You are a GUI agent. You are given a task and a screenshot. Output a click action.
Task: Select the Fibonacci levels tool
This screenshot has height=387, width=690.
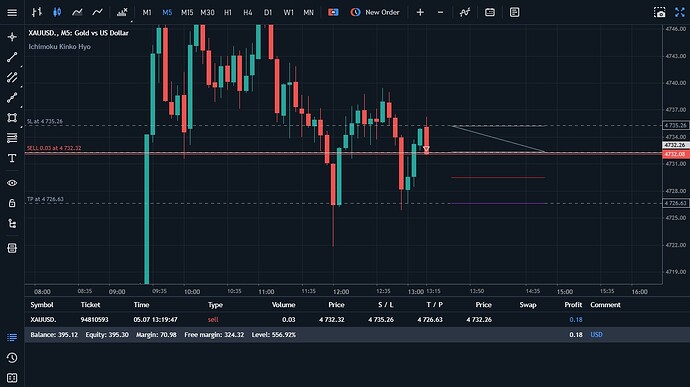click(12, 138)
